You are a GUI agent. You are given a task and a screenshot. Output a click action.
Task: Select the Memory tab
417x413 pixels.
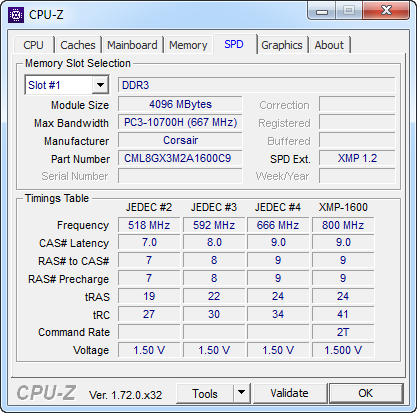pos(188,45)
